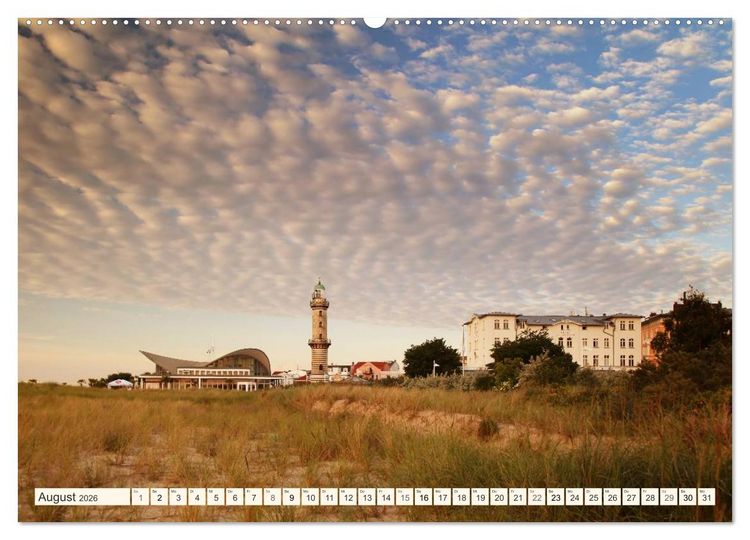Select the greyed day 15 cell
750x540 pixels.
point(405,496)
